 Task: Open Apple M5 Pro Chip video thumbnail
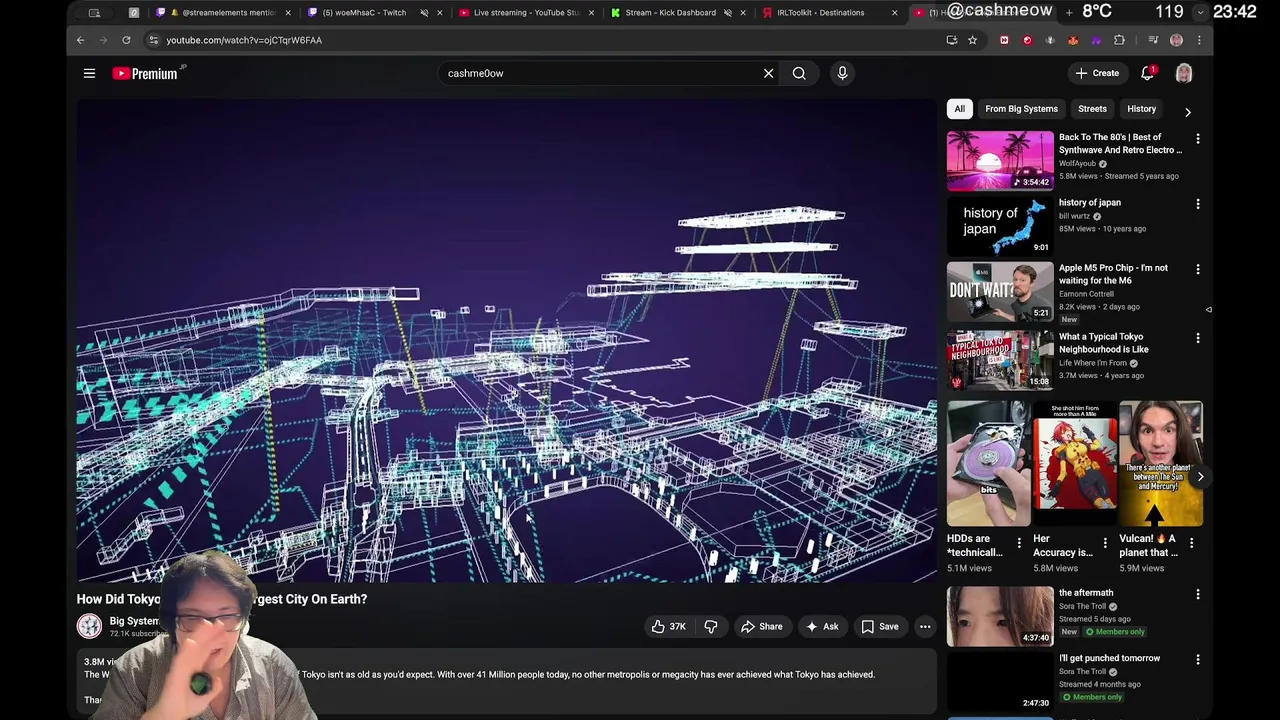(x=1000, y=291)
